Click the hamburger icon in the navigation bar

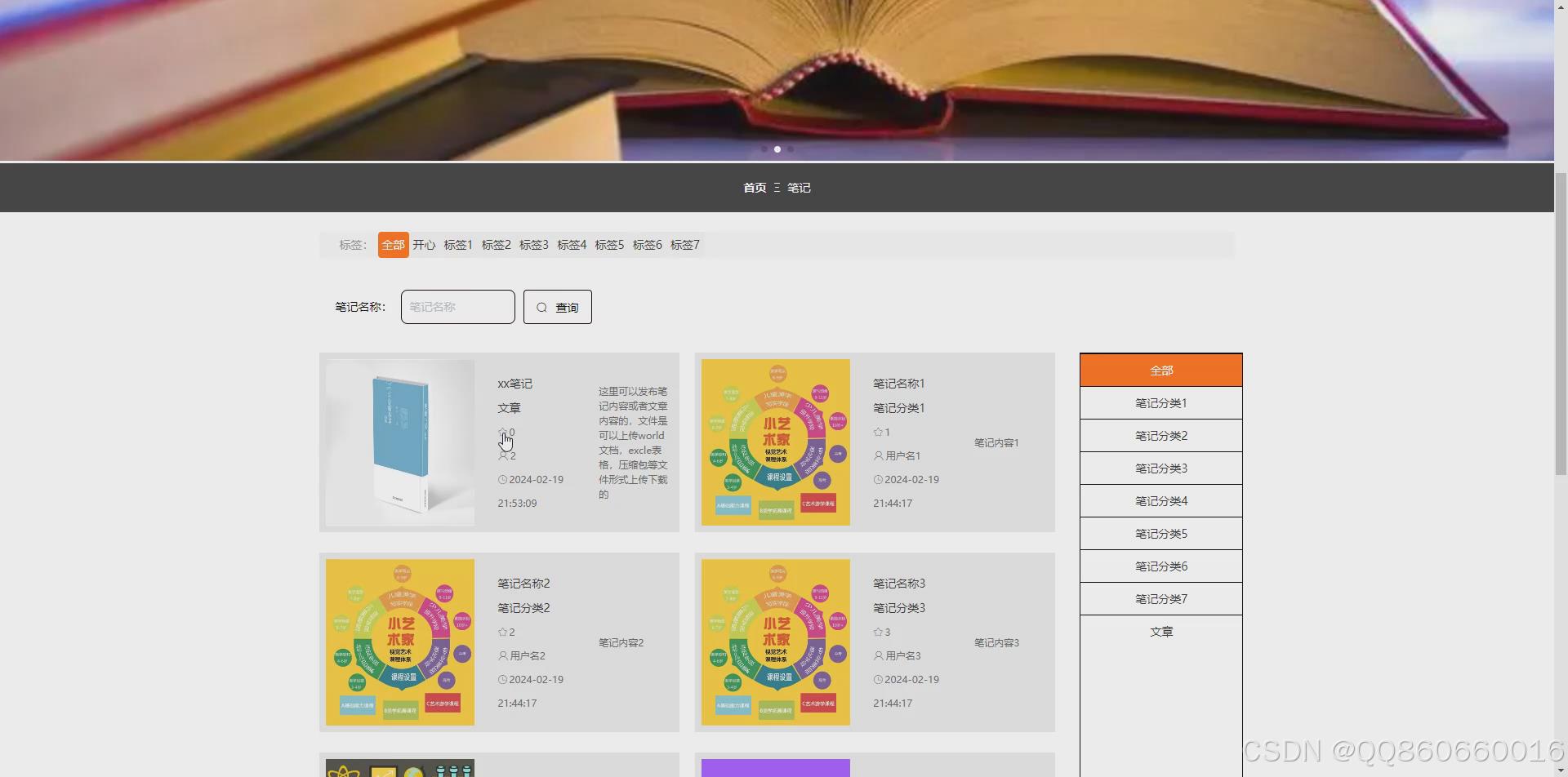777,187
